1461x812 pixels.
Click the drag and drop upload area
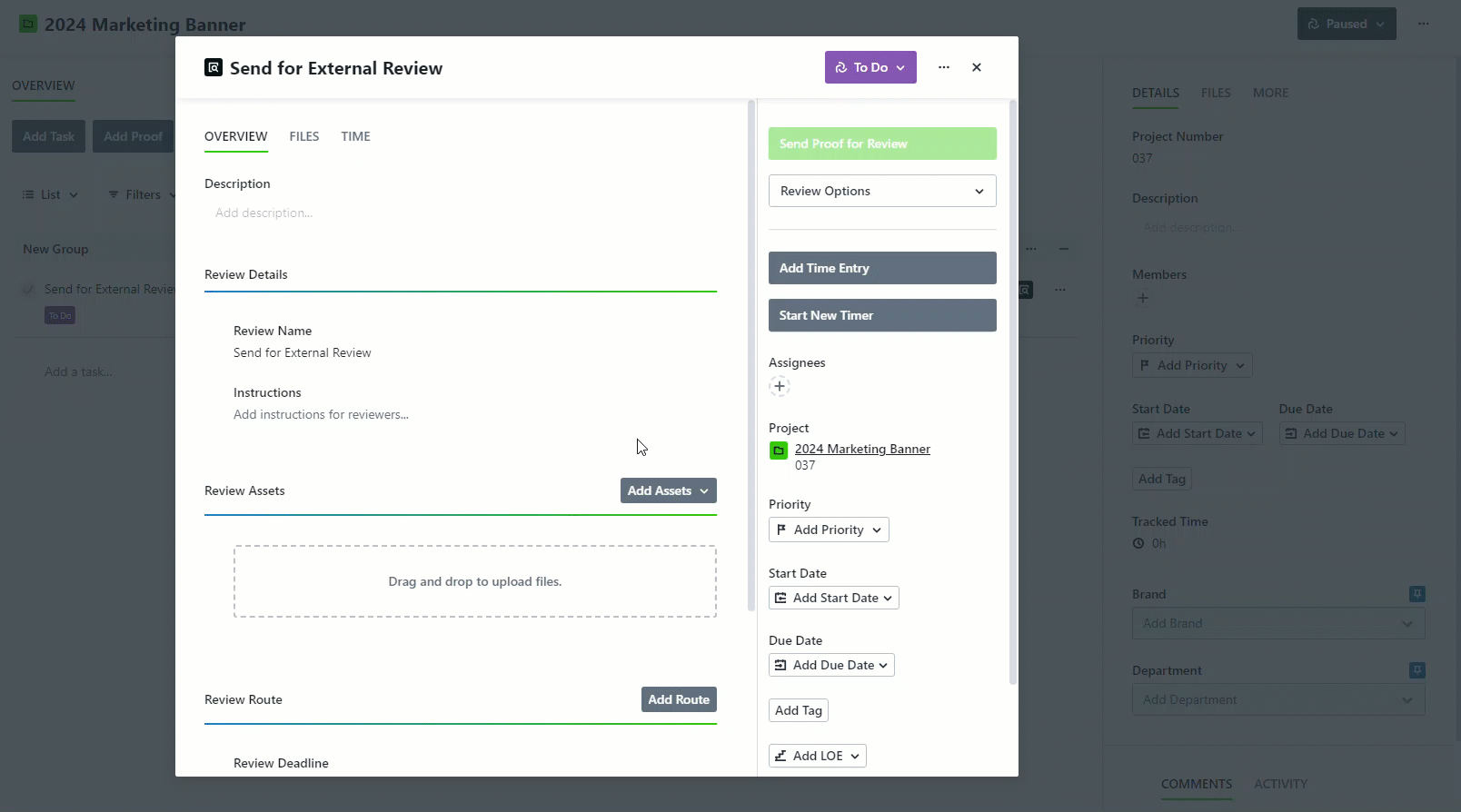pyautogui.click(x=475, y=581)
